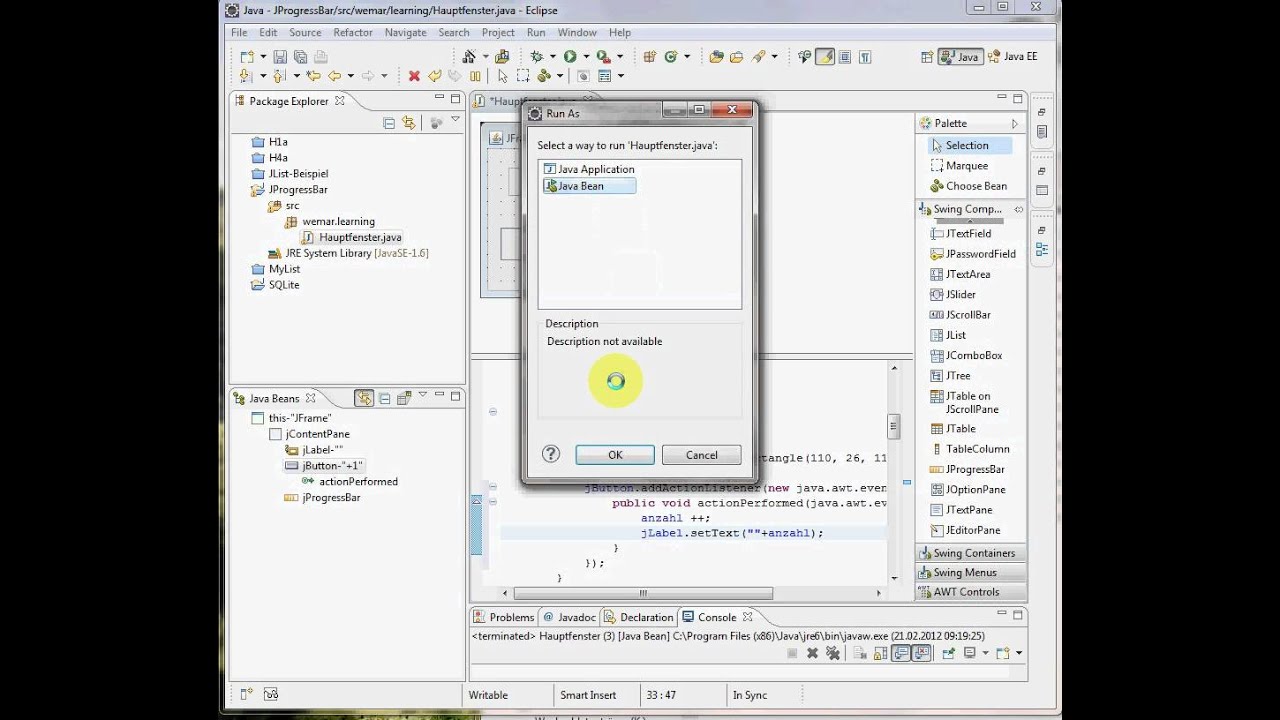Select Java Application in Run As list
This screenshot has width=1280, height=720.
(x=589, y=169)
